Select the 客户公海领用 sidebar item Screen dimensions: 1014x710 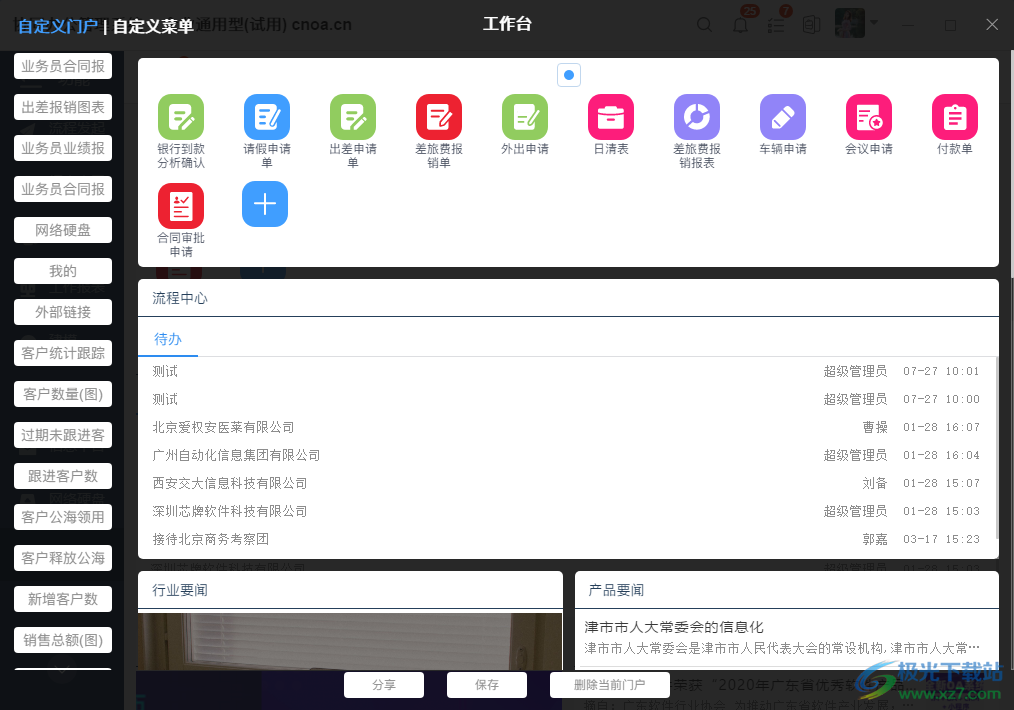tap(63, 517)
